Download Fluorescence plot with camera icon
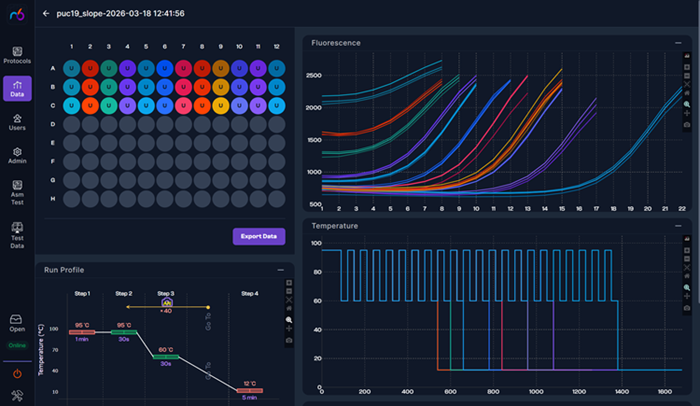Viewport: 700px width, 406px height. pyautogui.click(x=687, y=125)
